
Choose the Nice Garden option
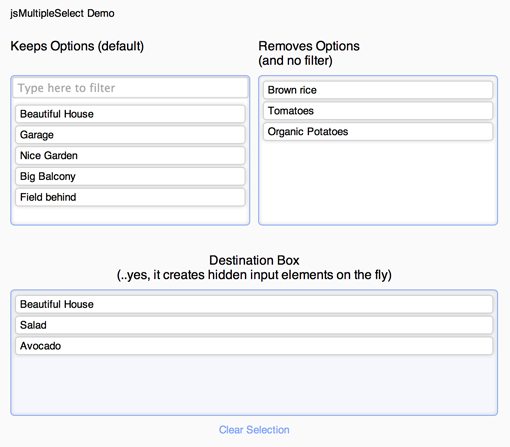tap(130, 156)
